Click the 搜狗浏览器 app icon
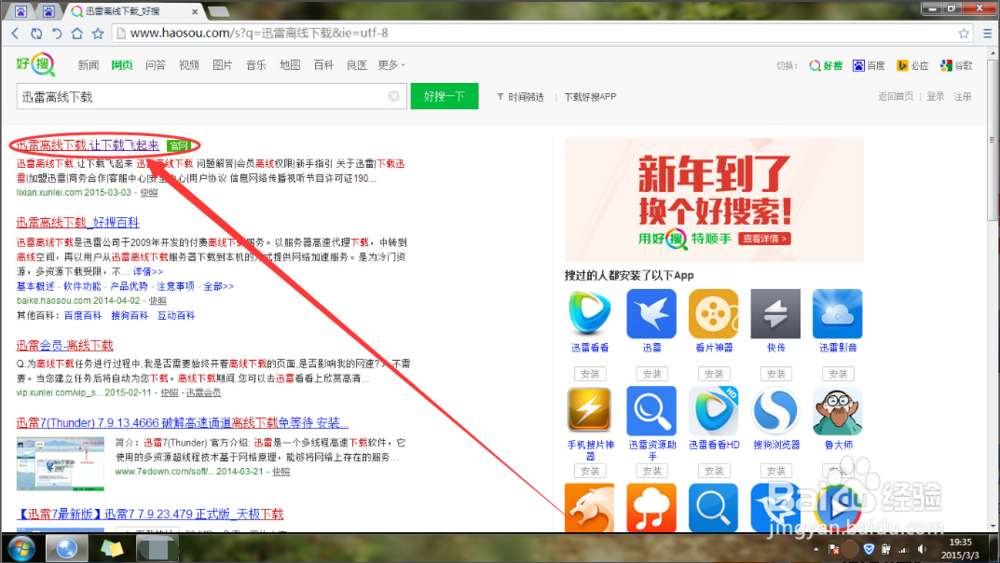This screenshot has width=1000, height=563. coord(775,411)
